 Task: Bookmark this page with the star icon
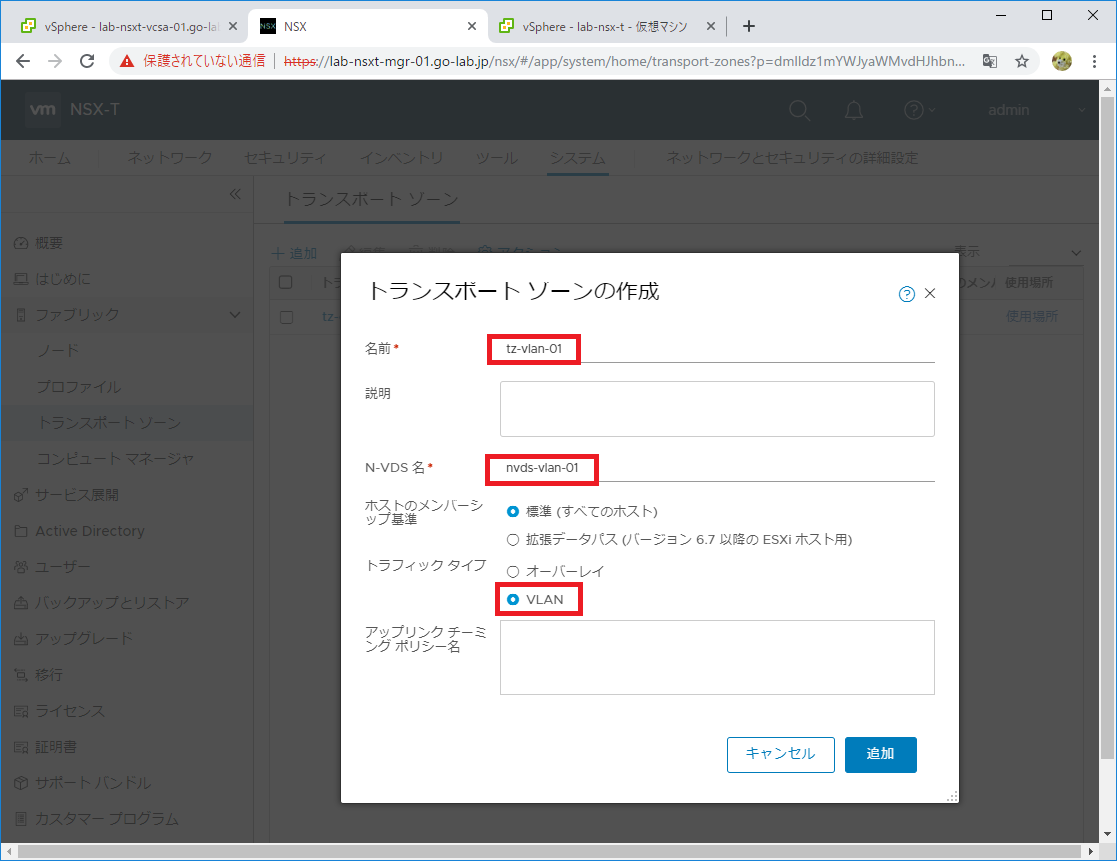(1022, 61)
